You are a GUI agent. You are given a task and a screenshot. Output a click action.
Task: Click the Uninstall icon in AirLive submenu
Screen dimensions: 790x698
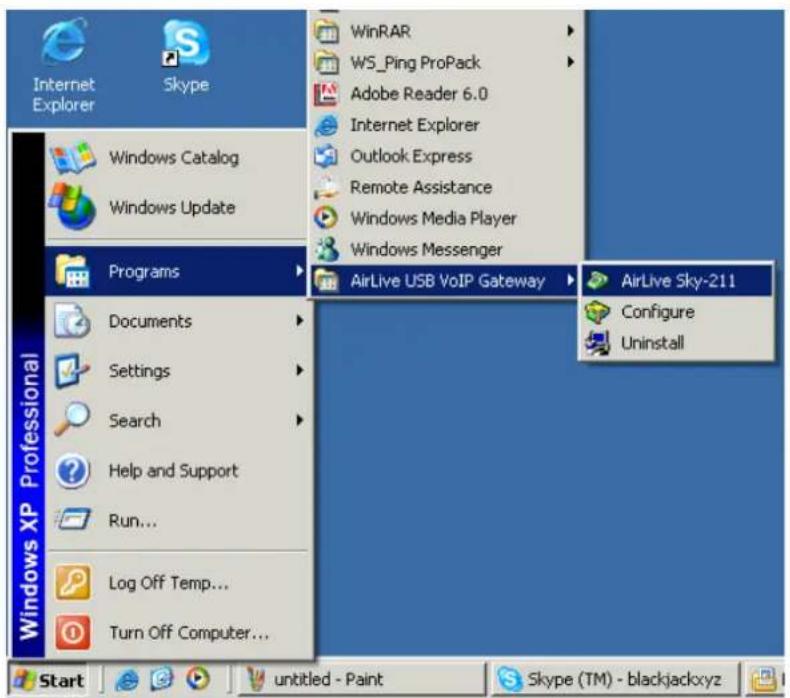click(598, 343)
